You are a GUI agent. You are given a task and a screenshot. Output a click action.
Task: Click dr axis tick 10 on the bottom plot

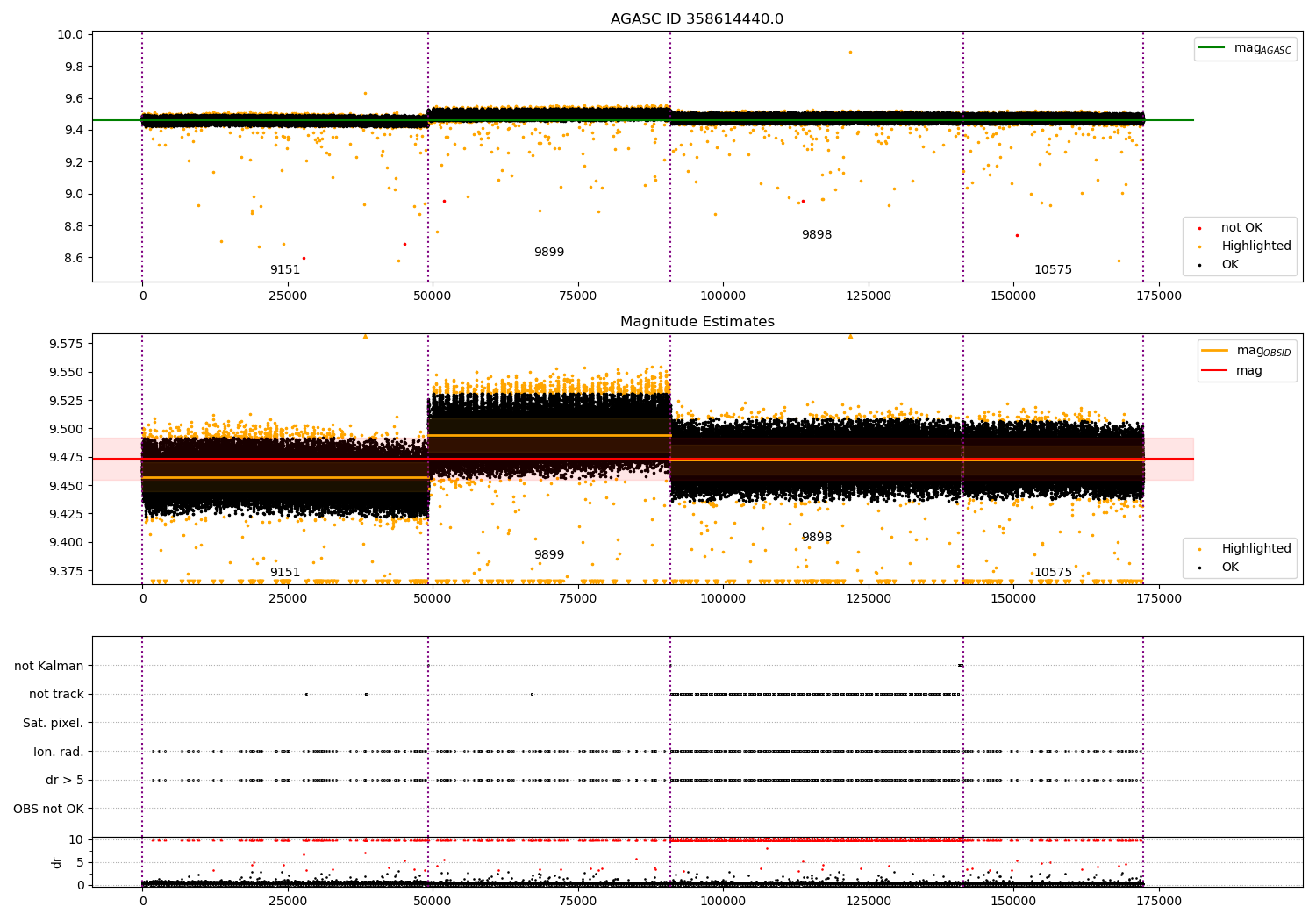(x=76, y=839)
